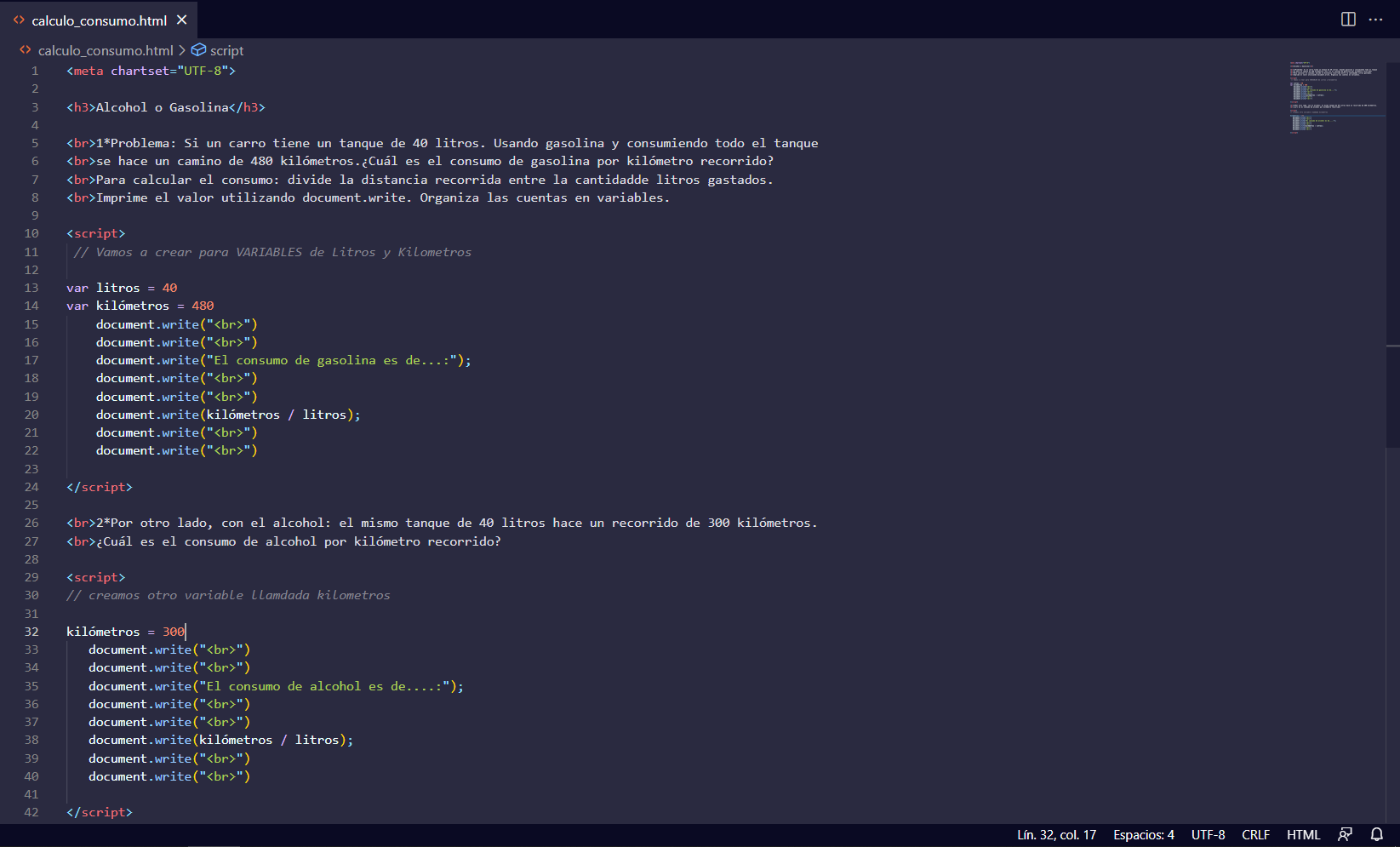Click opening <script> tag on line 29
The image size is (1400, 847).
[x=96, y=577]
